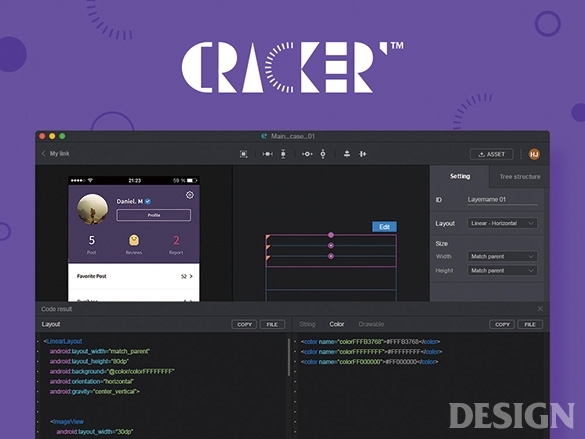The height and width of the screenshot is (439, 585).
Task: Click the LinearLayout tag line
Action: click(x=63, y=341)
